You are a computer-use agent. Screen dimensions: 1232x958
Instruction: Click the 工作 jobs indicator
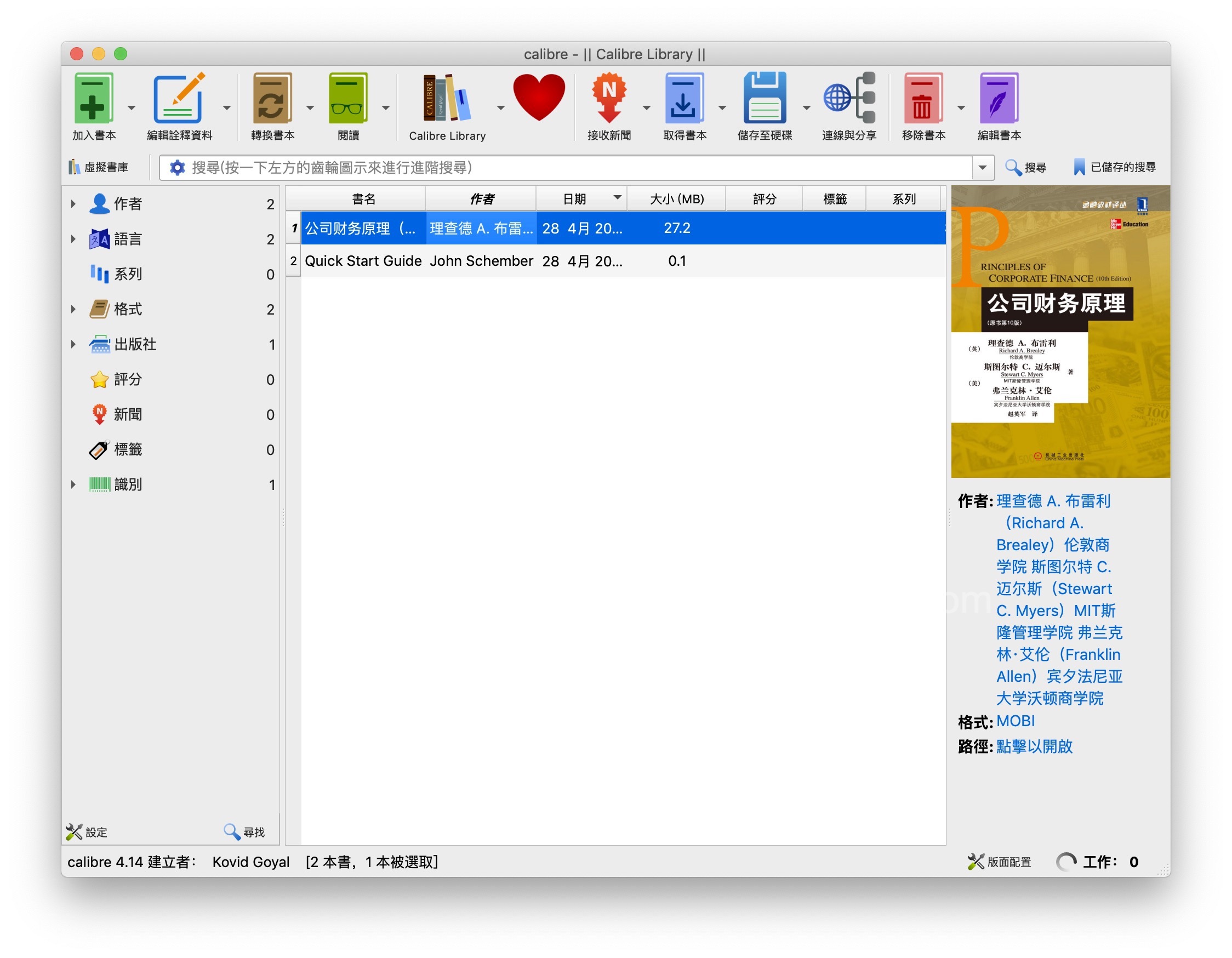click(1097, 862)
